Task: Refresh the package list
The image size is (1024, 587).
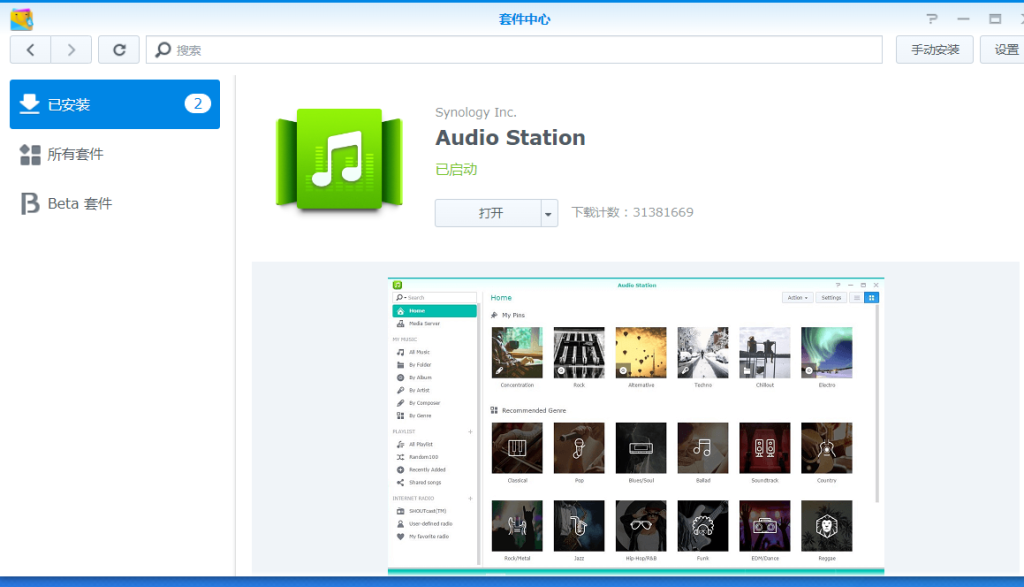Action: point(119,50)
